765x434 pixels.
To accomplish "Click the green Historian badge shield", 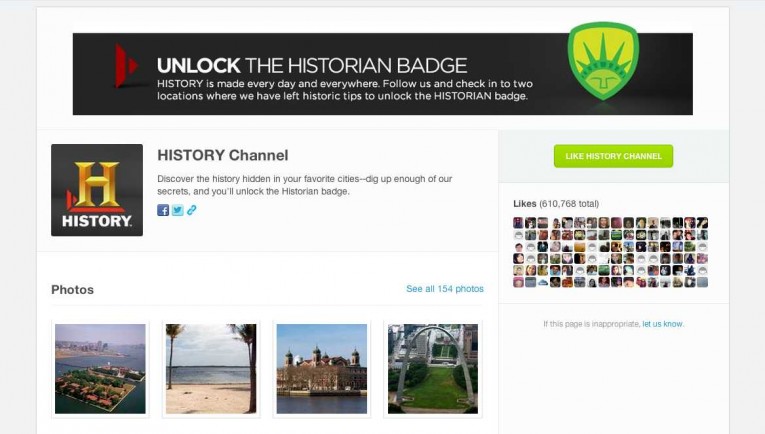I will (x=603, y=60).
